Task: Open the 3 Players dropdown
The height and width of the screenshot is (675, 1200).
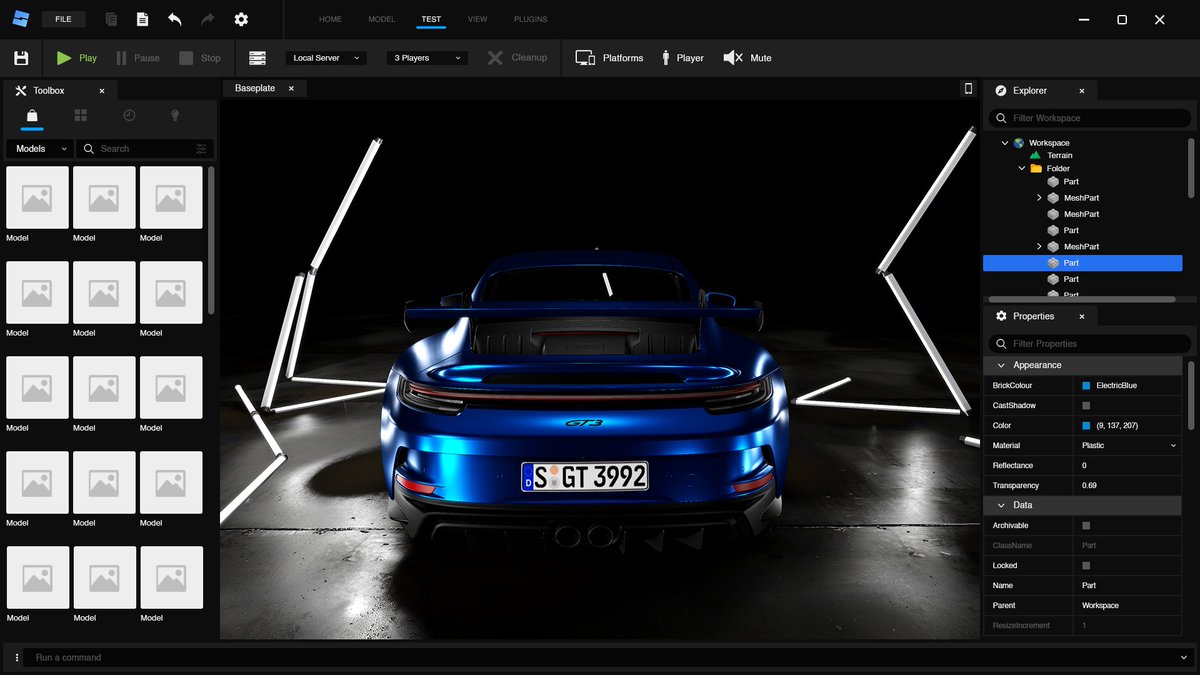Action: (x=427, y=58)
